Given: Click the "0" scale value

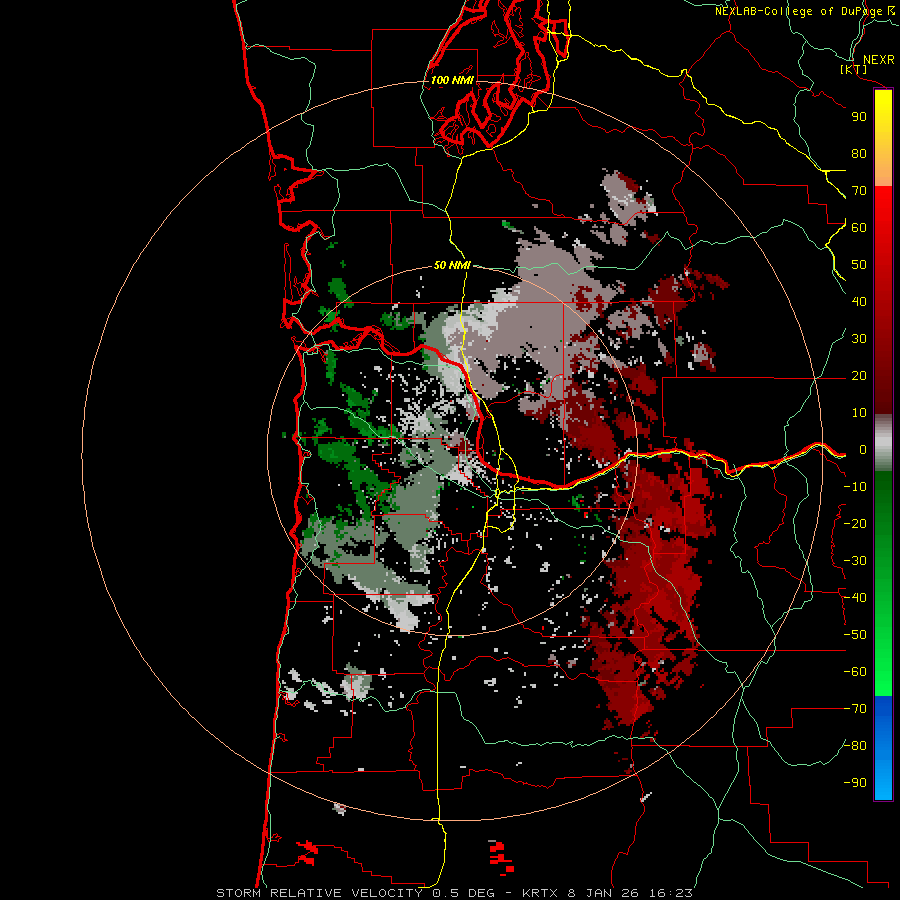Looking at the screenshot, I should pyautogui.click(x=863, y=450).
